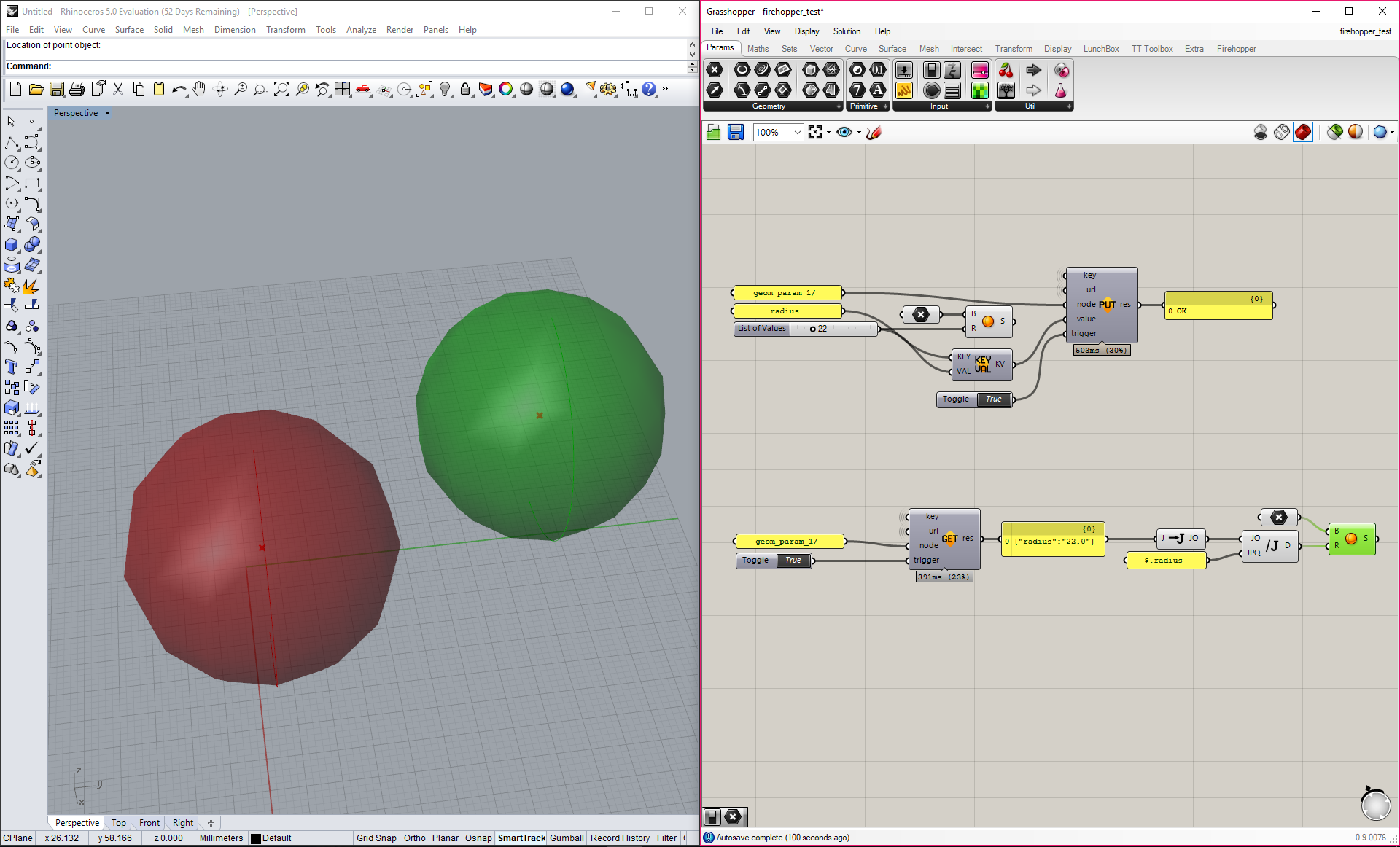The image size is (1400, 847).
Task: Select the Circle tool in Rhino sidebar
Action: pos(12,163)
